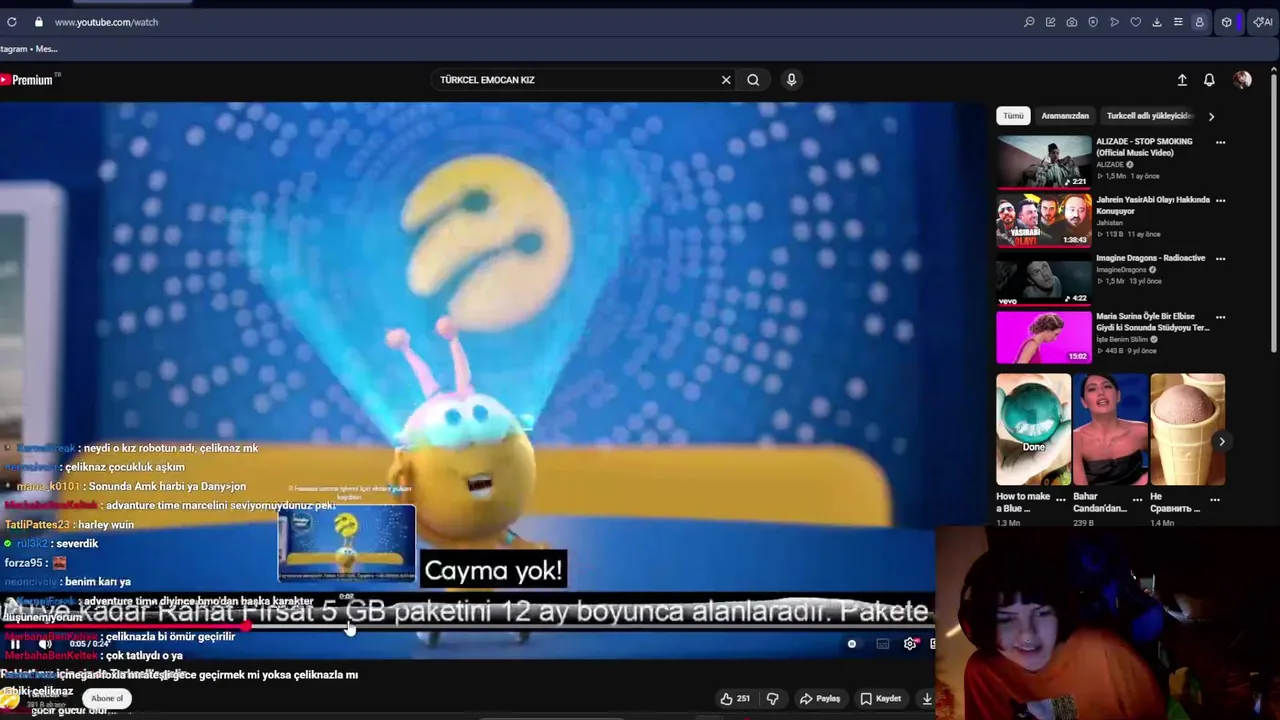Viewport: 1280px width, 720px height.
Task: Open YouTube notifications bell
Action: [x=1209, y=80]
